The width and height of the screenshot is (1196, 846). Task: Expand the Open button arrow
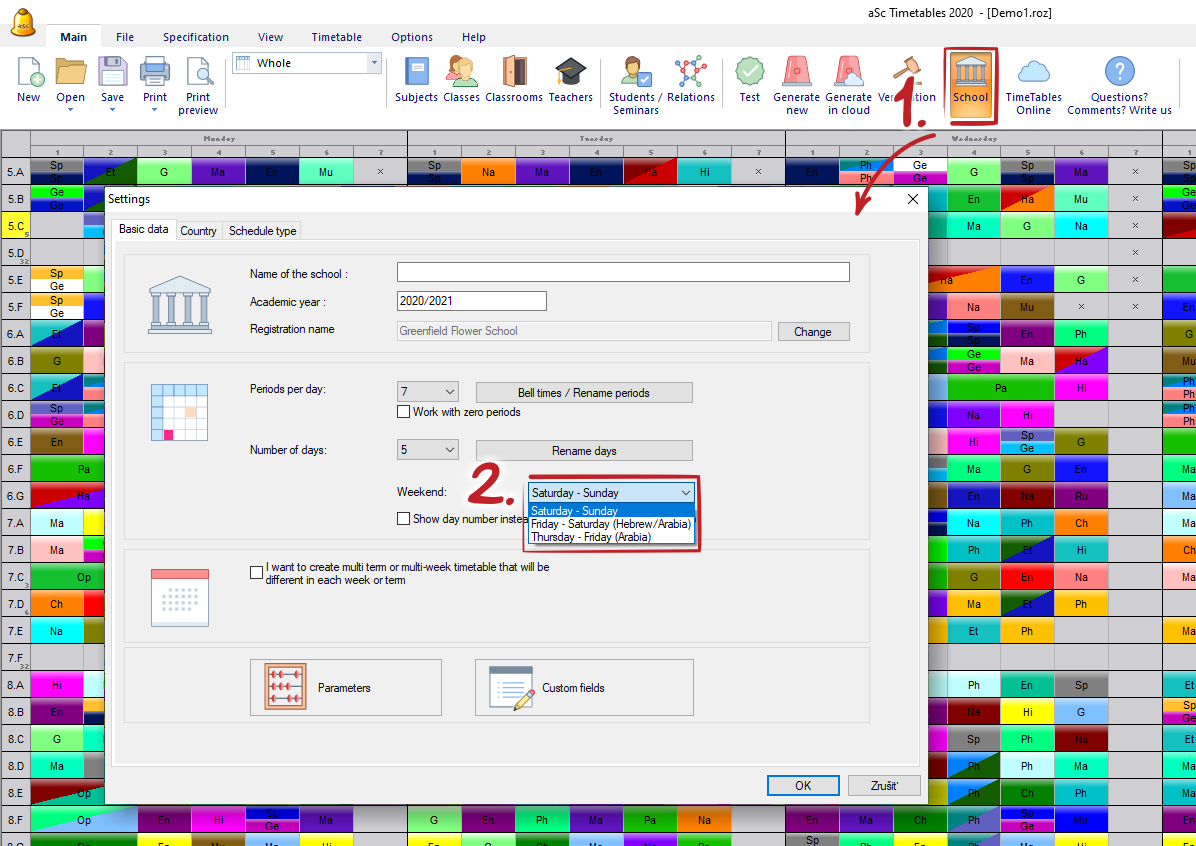[x=70, y=110]
